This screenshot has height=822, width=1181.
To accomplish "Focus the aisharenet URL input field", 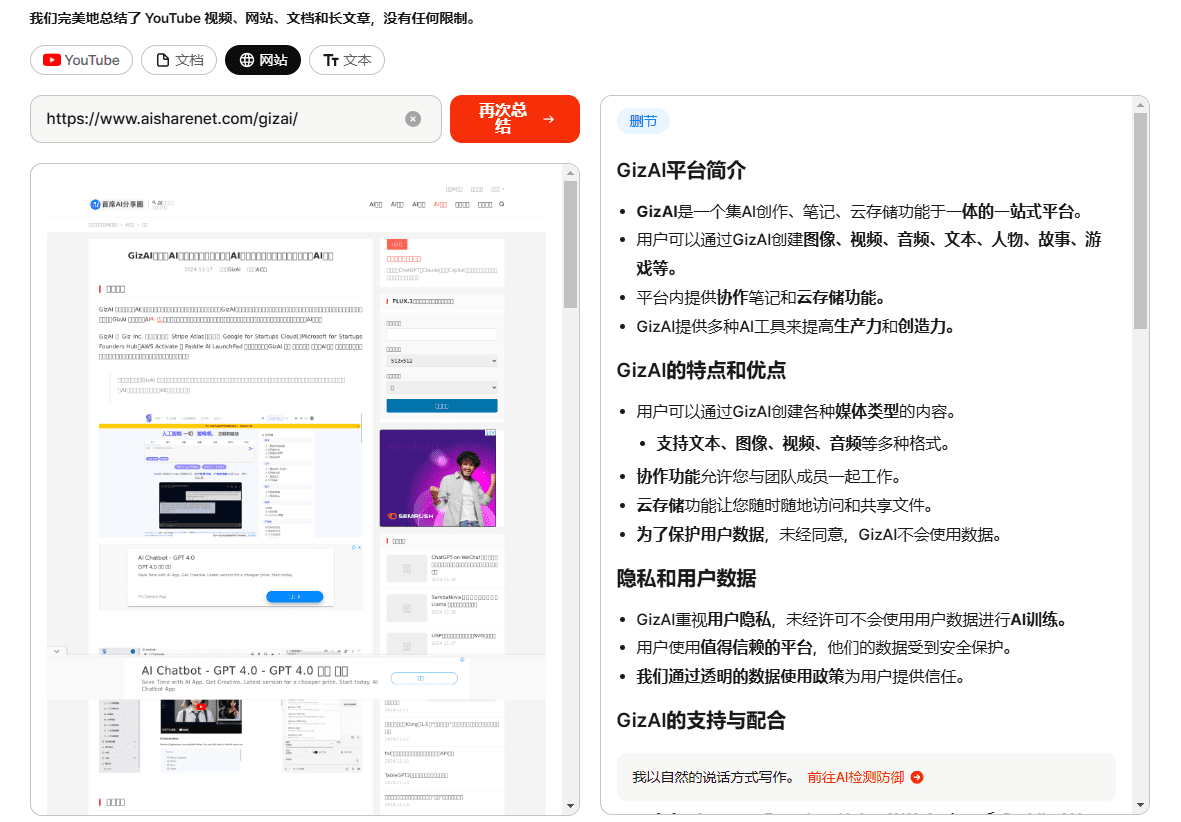I will (236, 119).
